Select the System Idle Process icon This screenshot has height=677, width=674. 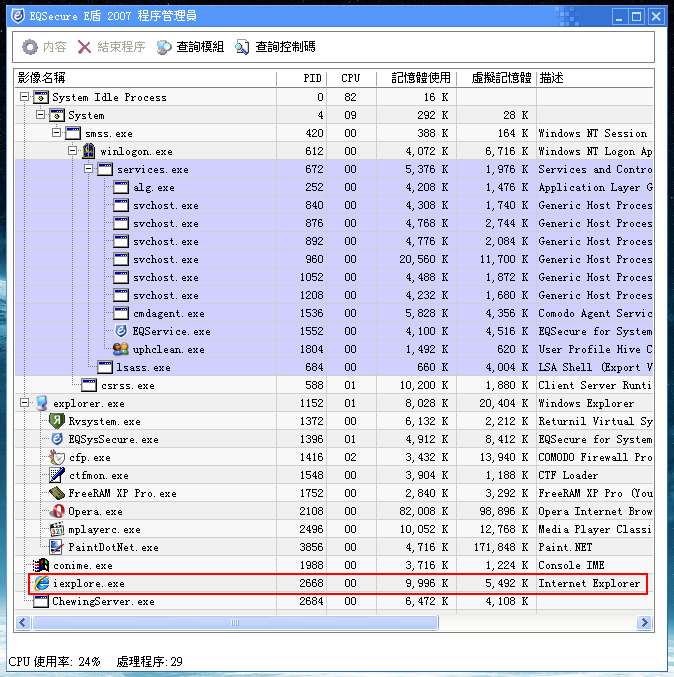[x=41, y=97]
